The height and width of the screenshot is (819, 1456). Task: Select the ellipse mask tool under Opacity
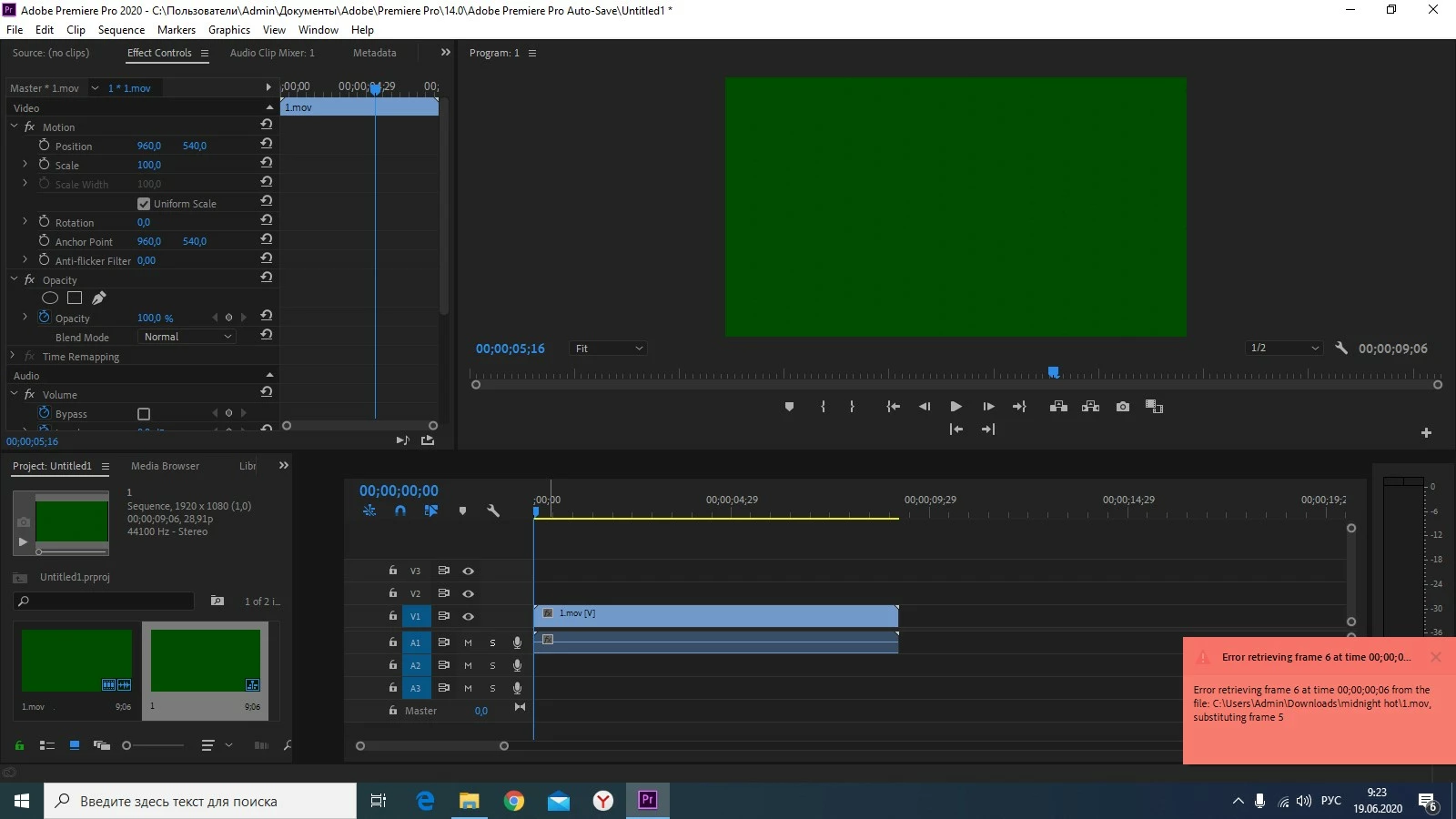click(50, 298)
